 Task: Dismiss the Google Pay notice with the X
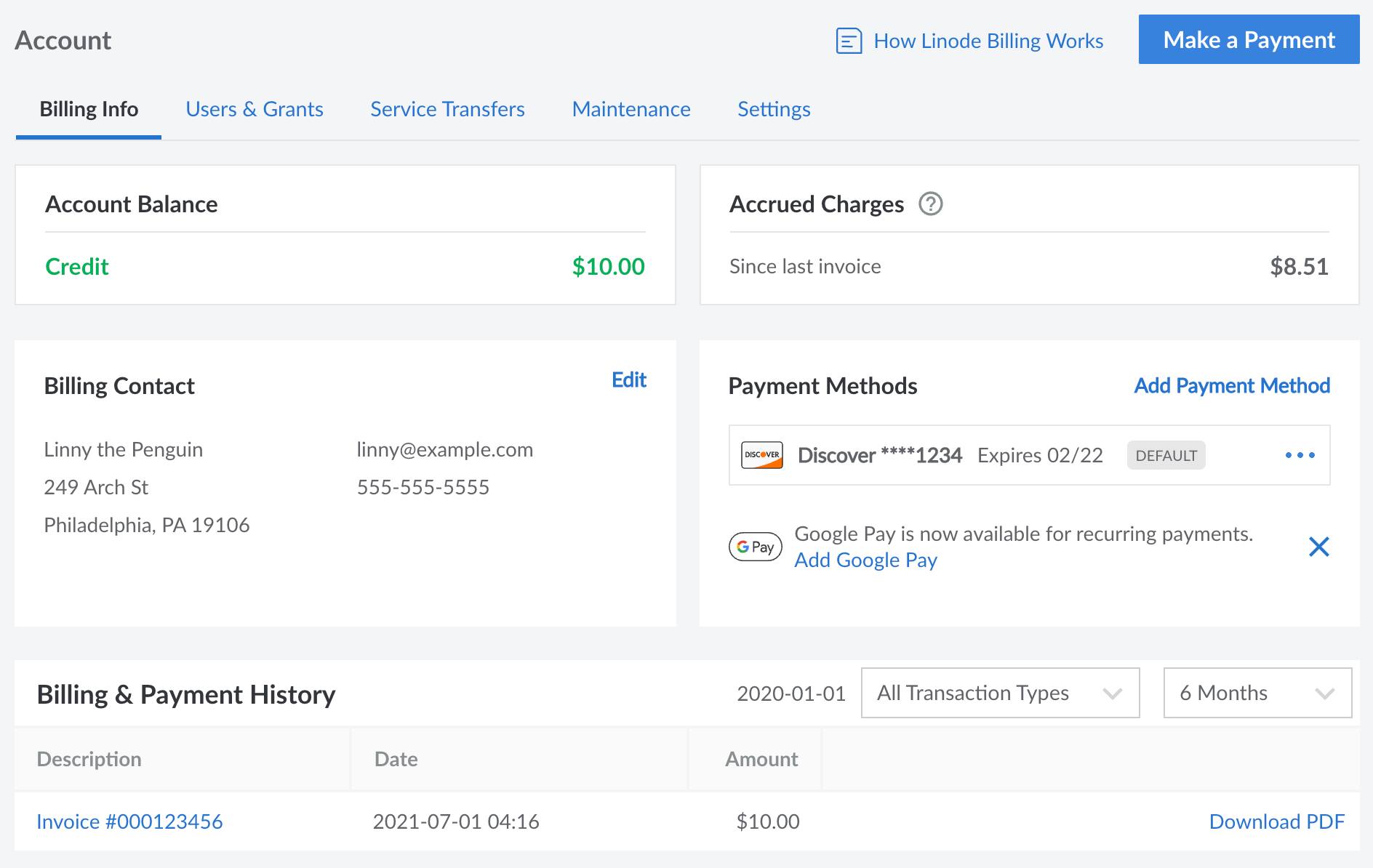[1319, 547]
